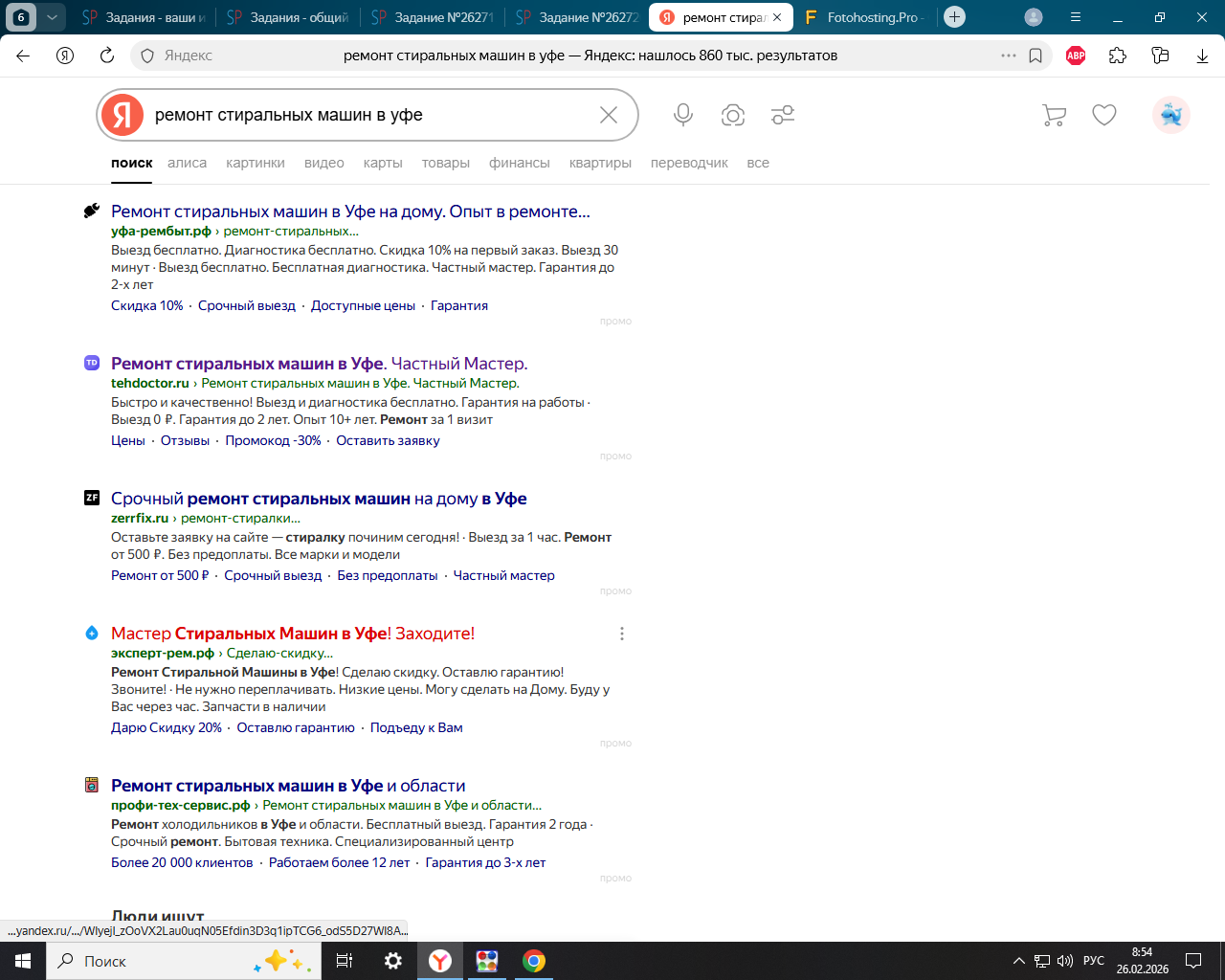1225x980 pixels.
Task: Open the Windows Start menu
Action: (23, 961)
